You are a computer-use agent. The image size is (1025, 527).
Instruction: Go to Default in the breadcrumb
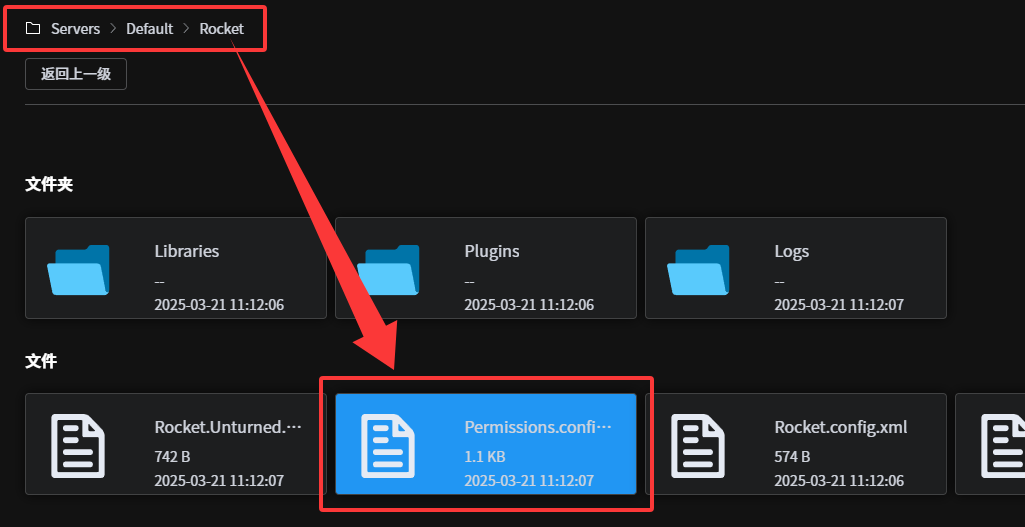tap(150, 29)
